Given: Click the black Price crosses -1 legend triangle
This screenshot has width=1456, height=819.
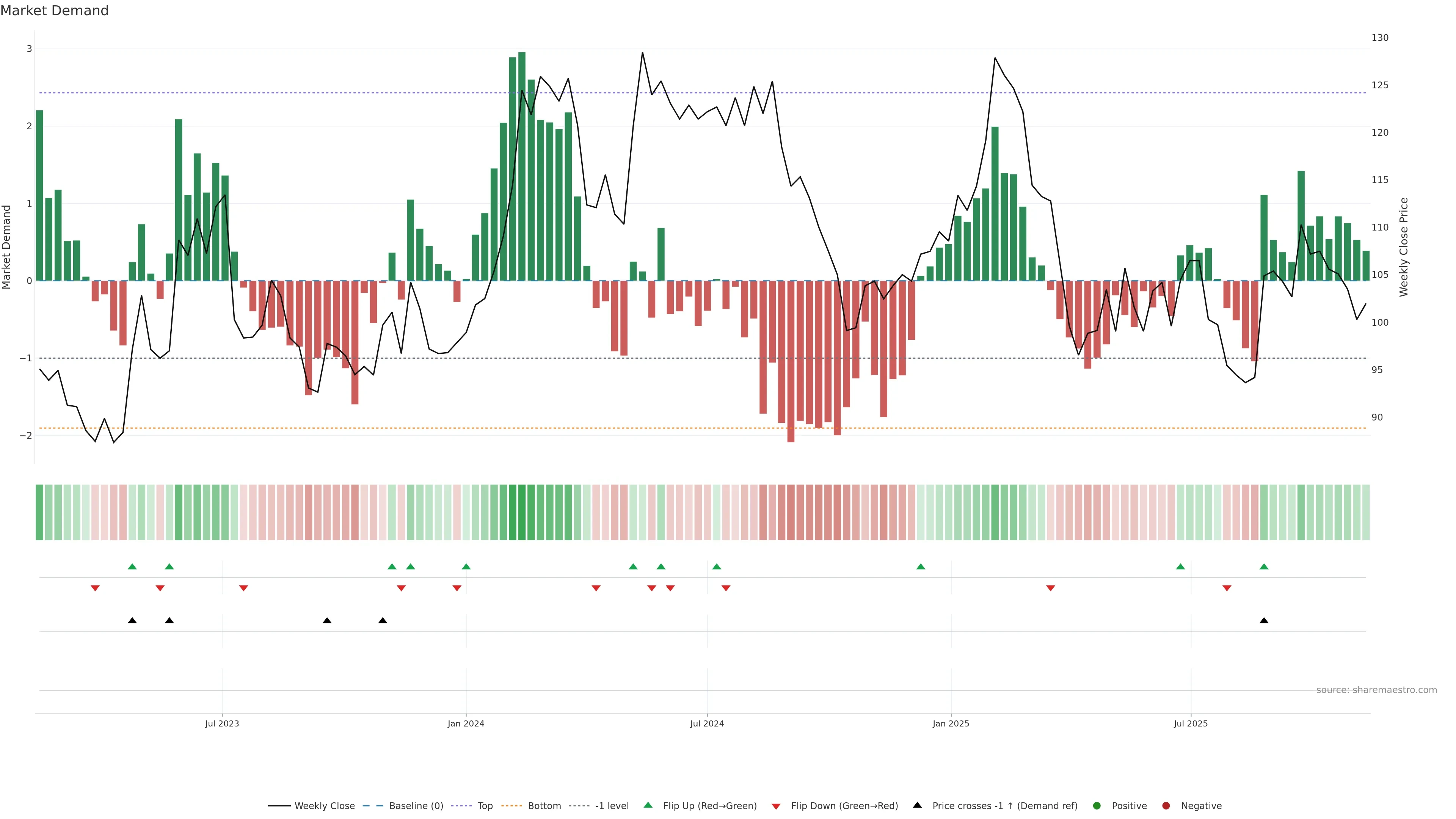Looking at the screenshot, I should pos(917,805).
